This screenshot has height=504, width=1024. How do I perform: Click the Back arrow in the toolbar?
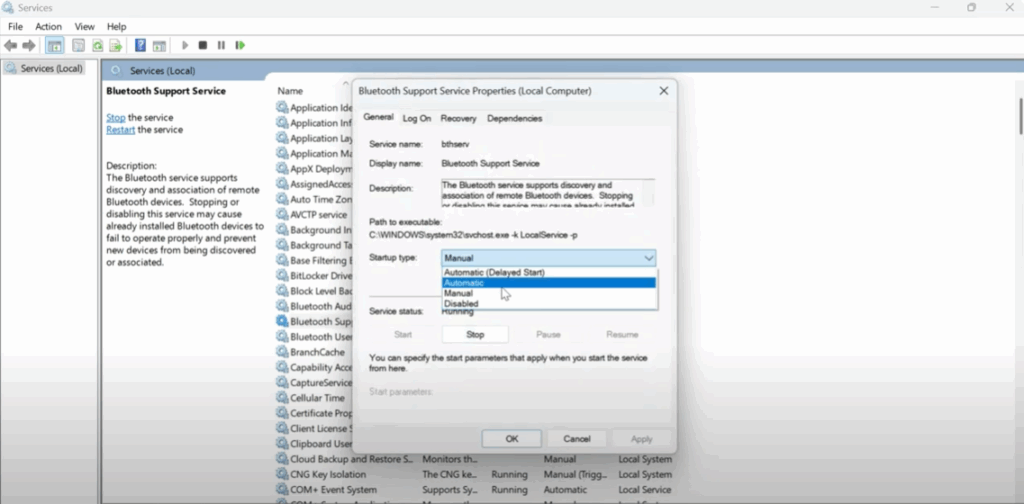pyautogui.click(x=10, y=45)
